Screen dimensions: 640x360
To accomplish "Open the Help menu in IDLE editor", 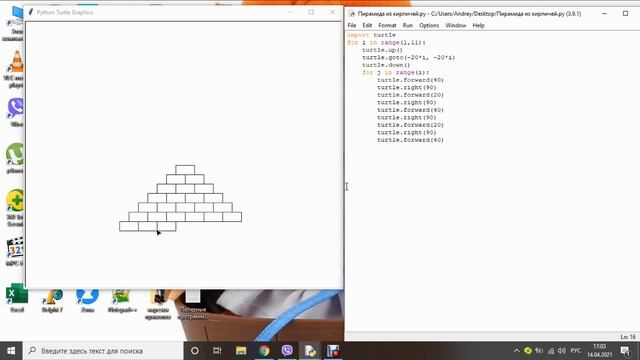I will pos(478,25).
